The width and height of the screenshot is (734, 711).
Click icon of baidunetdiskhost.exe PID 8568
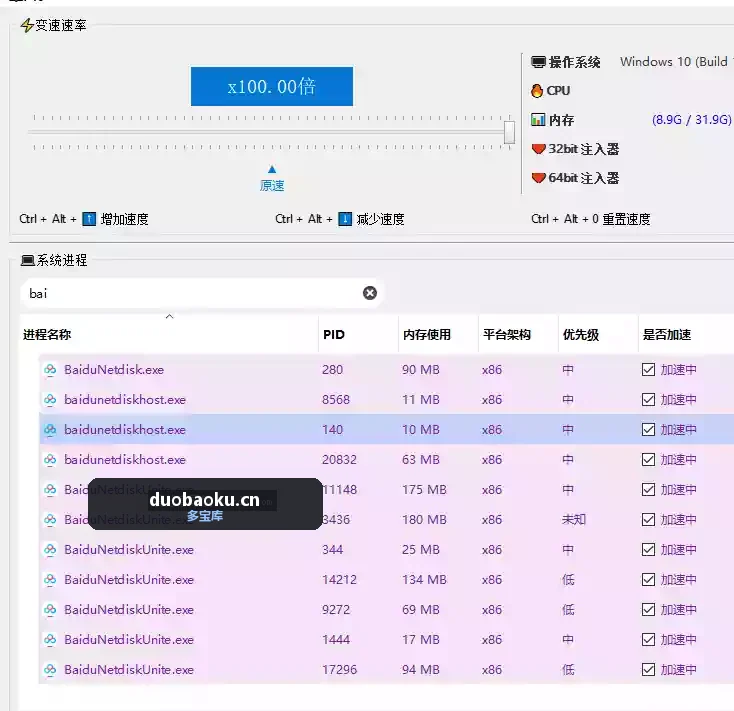click(x=50, y=400)
